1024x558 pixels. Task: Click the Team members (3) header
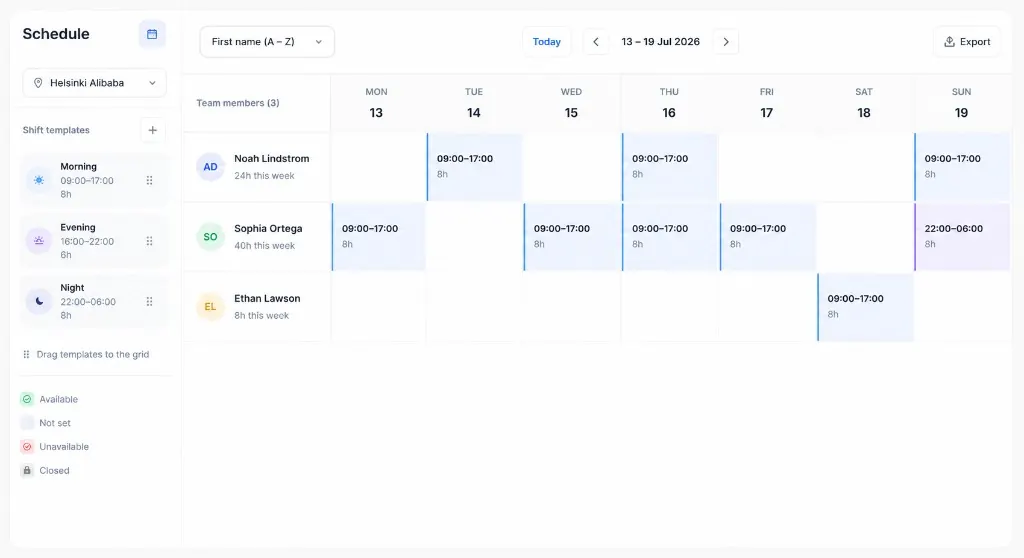238,103
